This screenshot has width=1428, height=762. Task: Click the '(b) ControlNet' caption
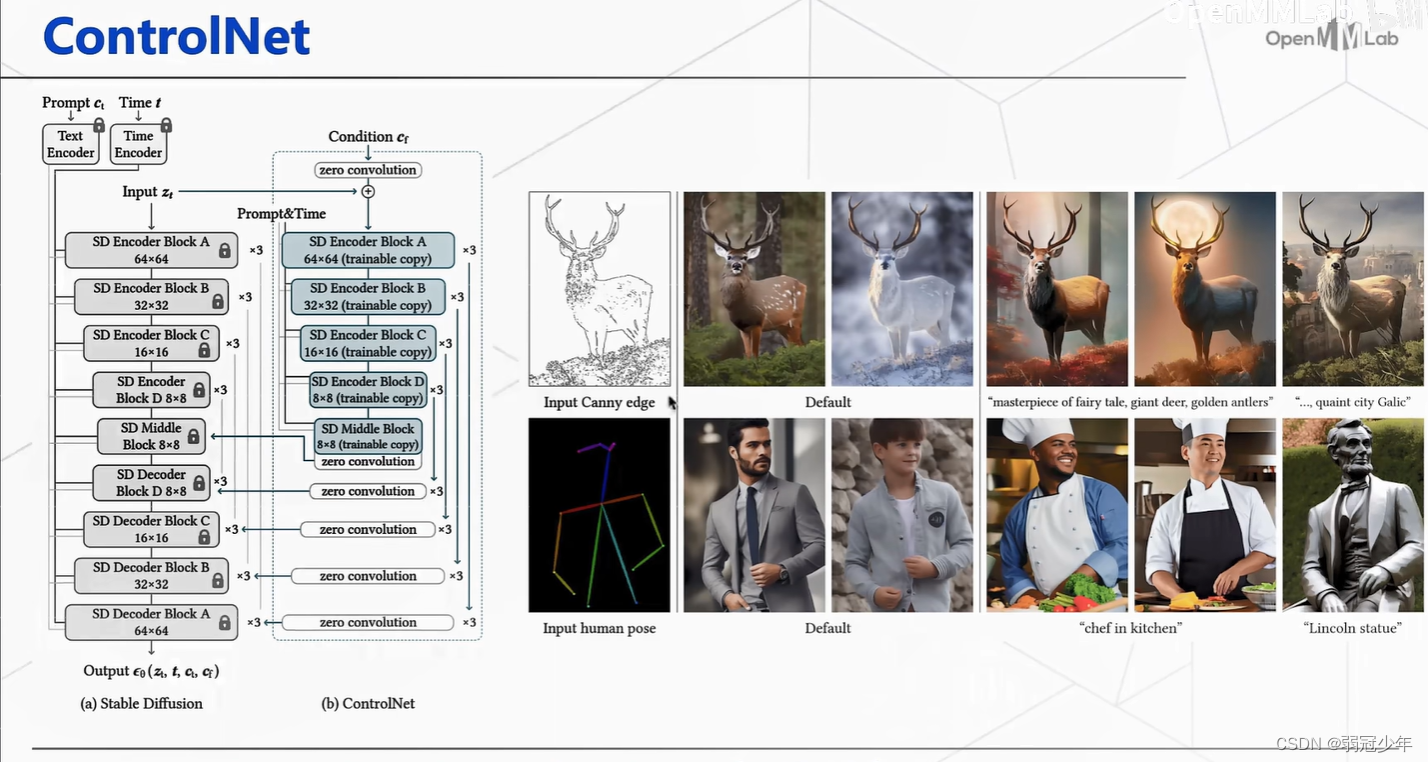368,703
